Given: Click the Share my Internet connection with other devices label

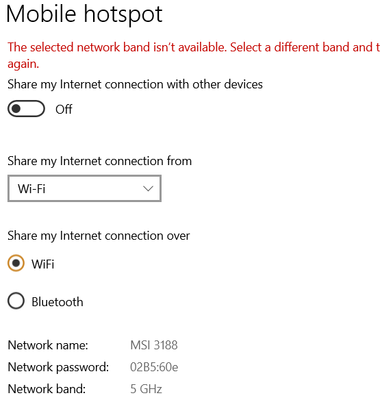Looking at the screenshot, I should [x=135, y=84].
